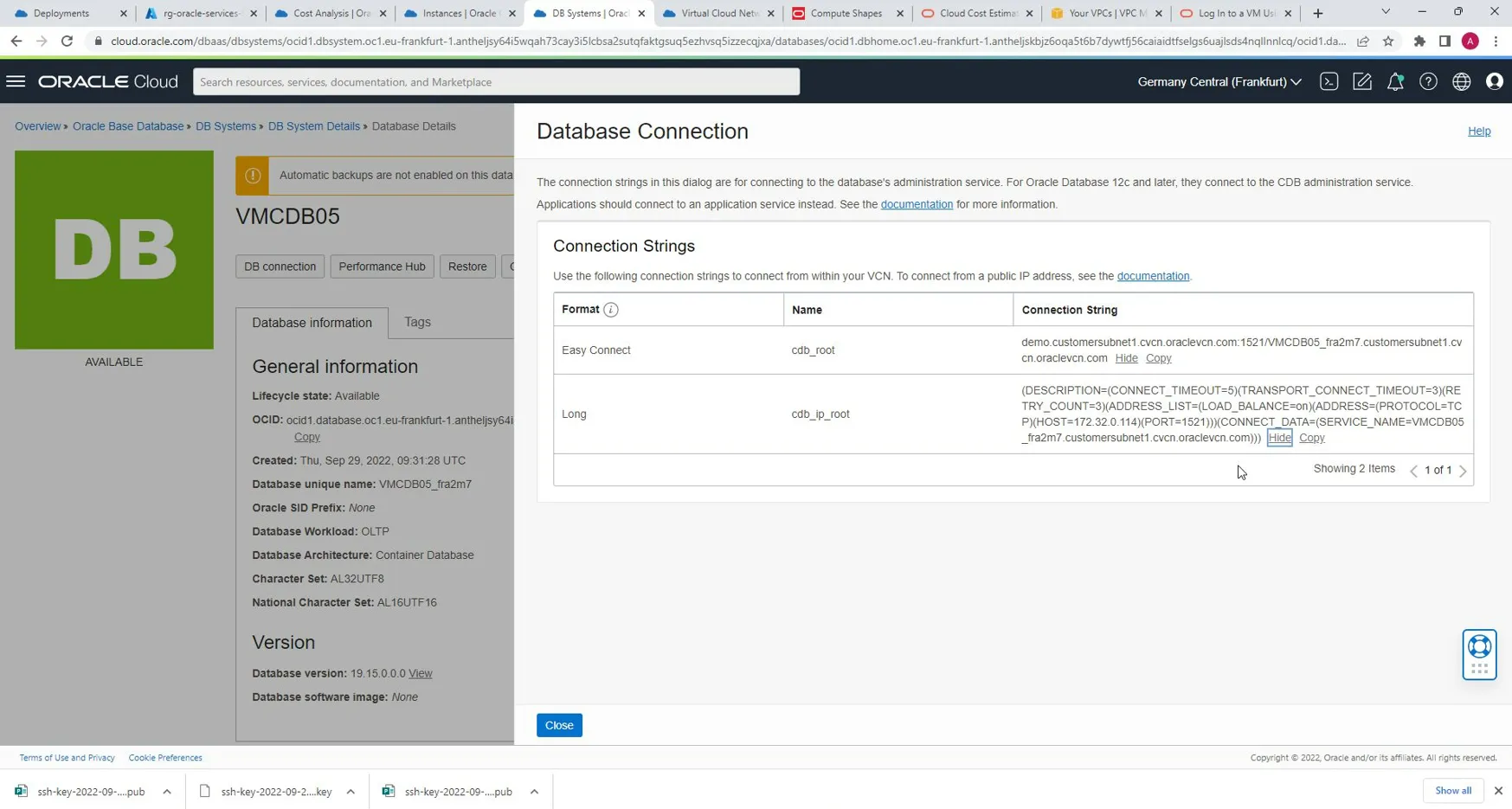Image resolution: width=1512 pixels, height=809 pixels.
Task: Expand options for the ssh-key .key download
Action: click(x=351, y=792)
